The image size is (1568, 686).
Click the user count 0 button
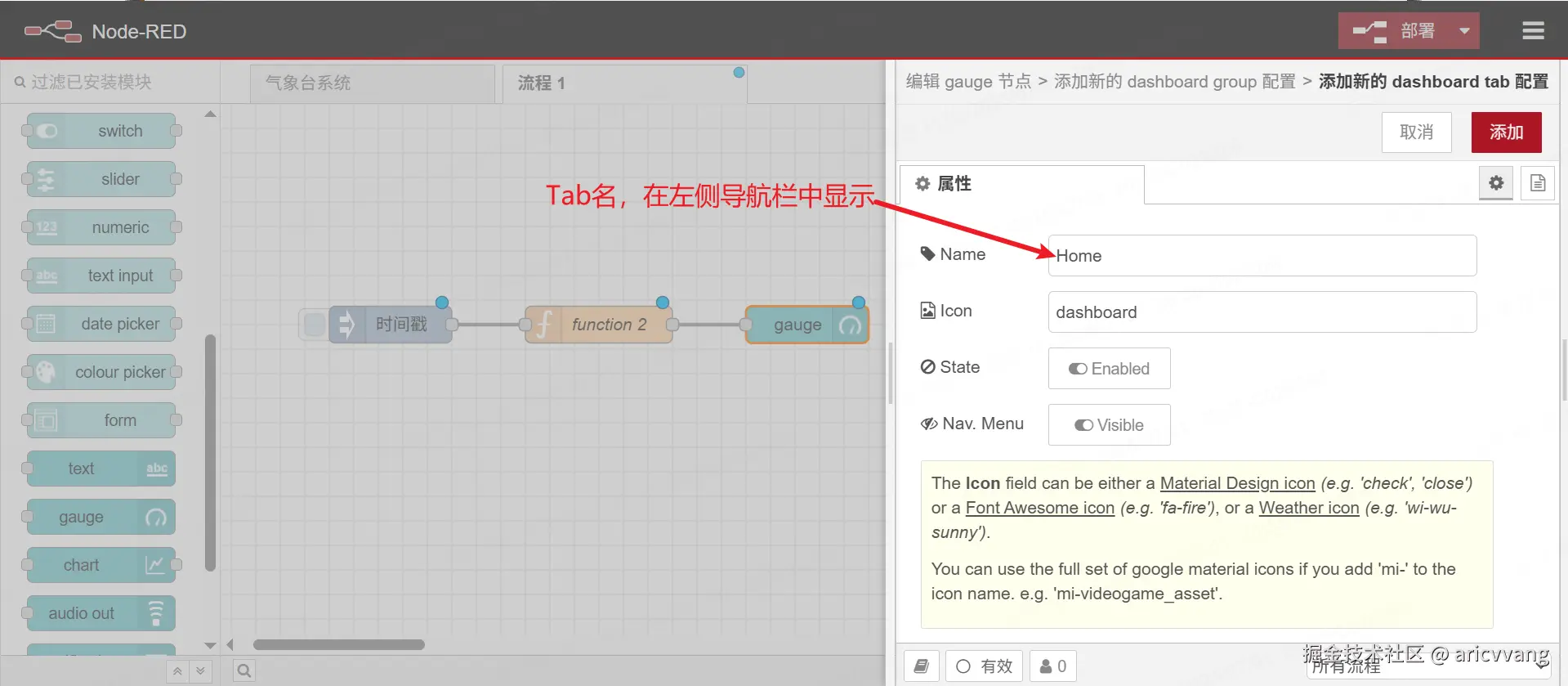point(1052,666)
